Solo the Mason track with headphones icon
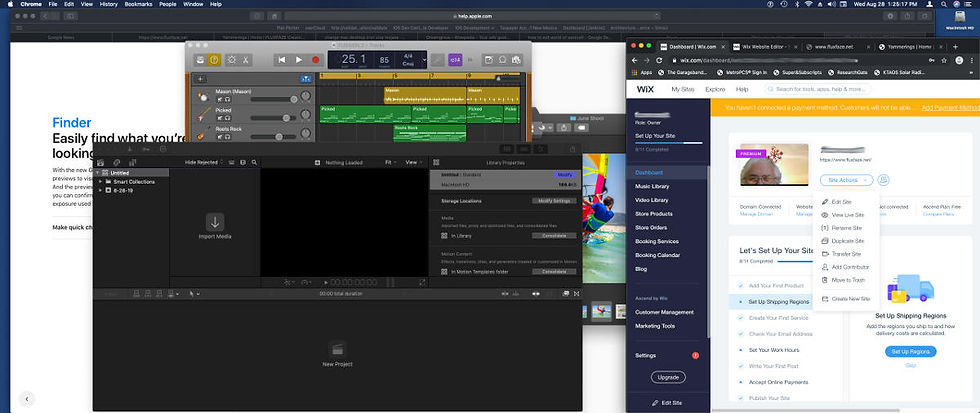 pos(228,99)
